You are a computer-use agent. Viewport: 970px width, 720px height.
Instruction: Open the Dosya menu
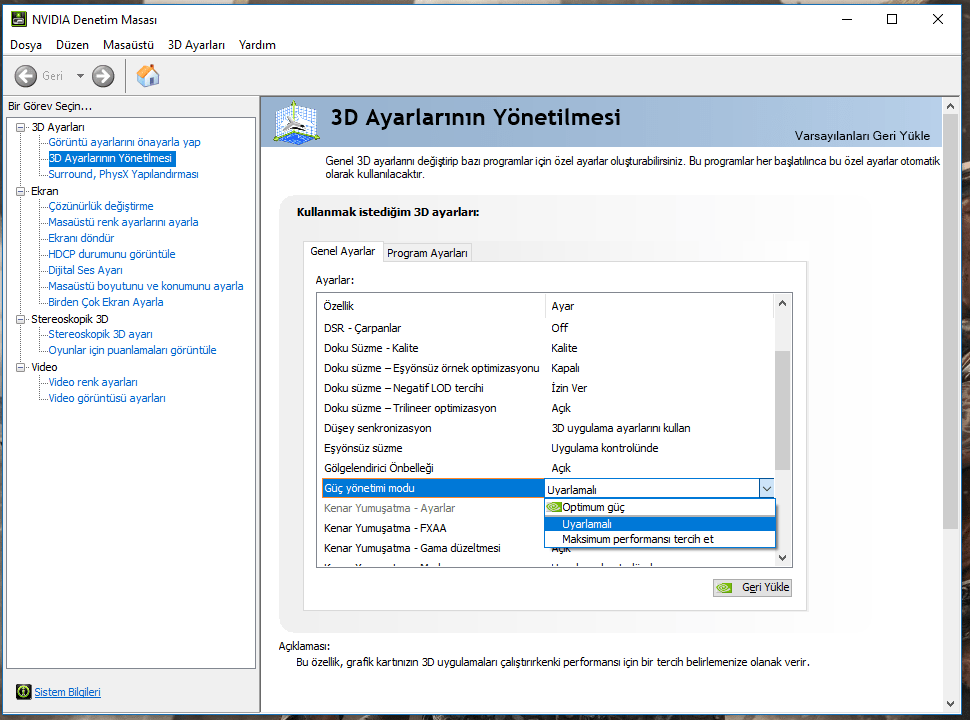[x=26, y=45]
